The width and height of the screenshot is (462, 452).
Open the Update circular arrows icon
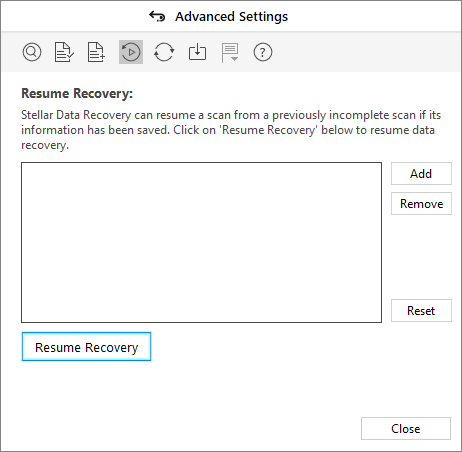click(x=164, y=52)
